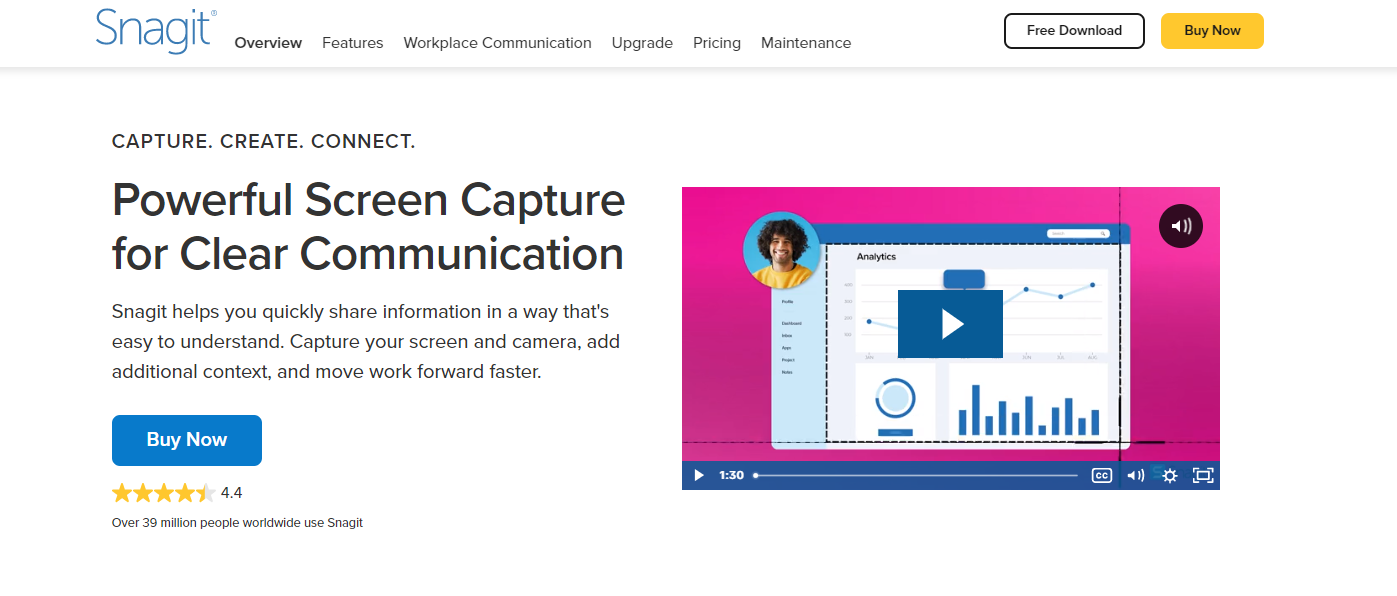Screen dimensions: 1397x596
Task: Open the Upgrade nav item
Action: pos(642,43)
